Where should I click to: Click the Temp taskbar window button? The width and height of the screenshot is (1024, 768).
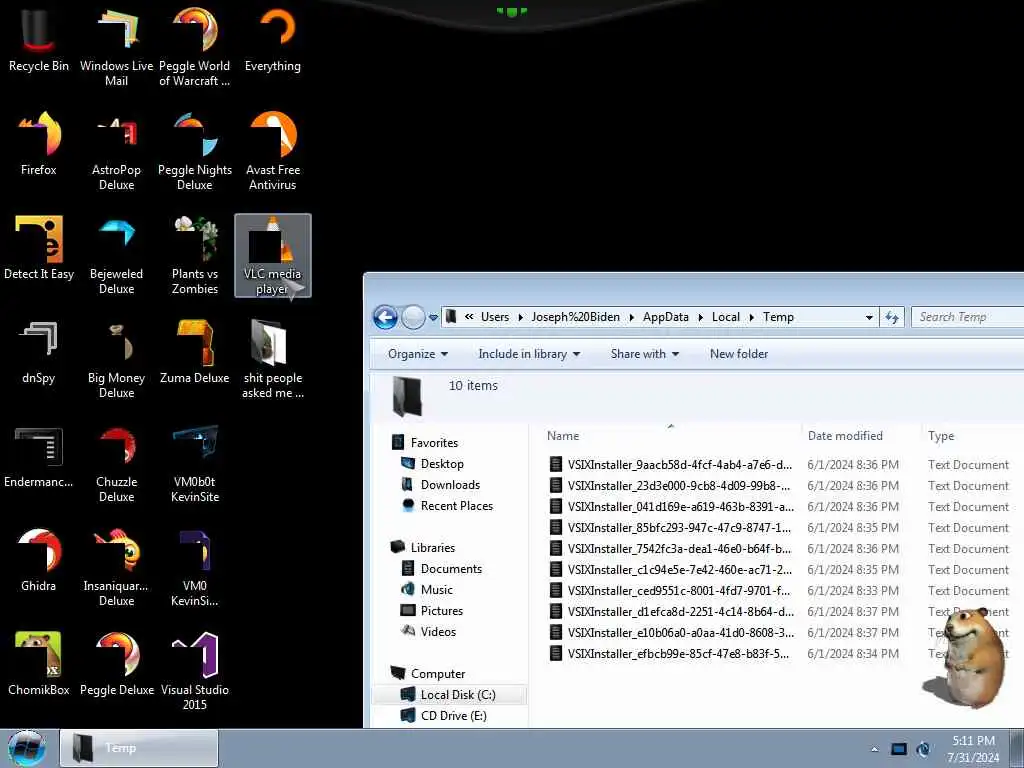coord(139,748)
